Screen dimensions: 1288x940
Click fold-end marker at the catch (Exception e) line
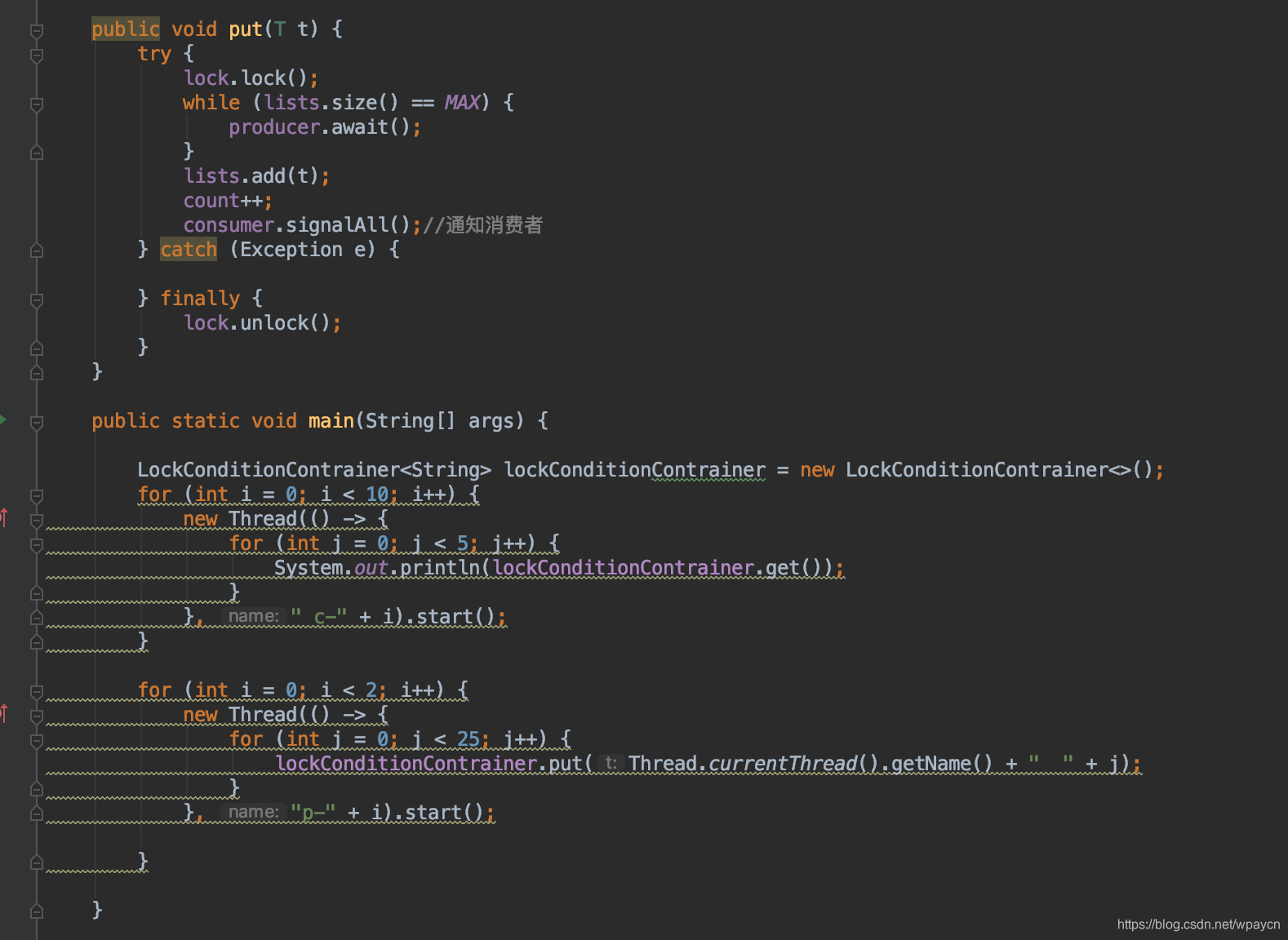pos(36,251)
